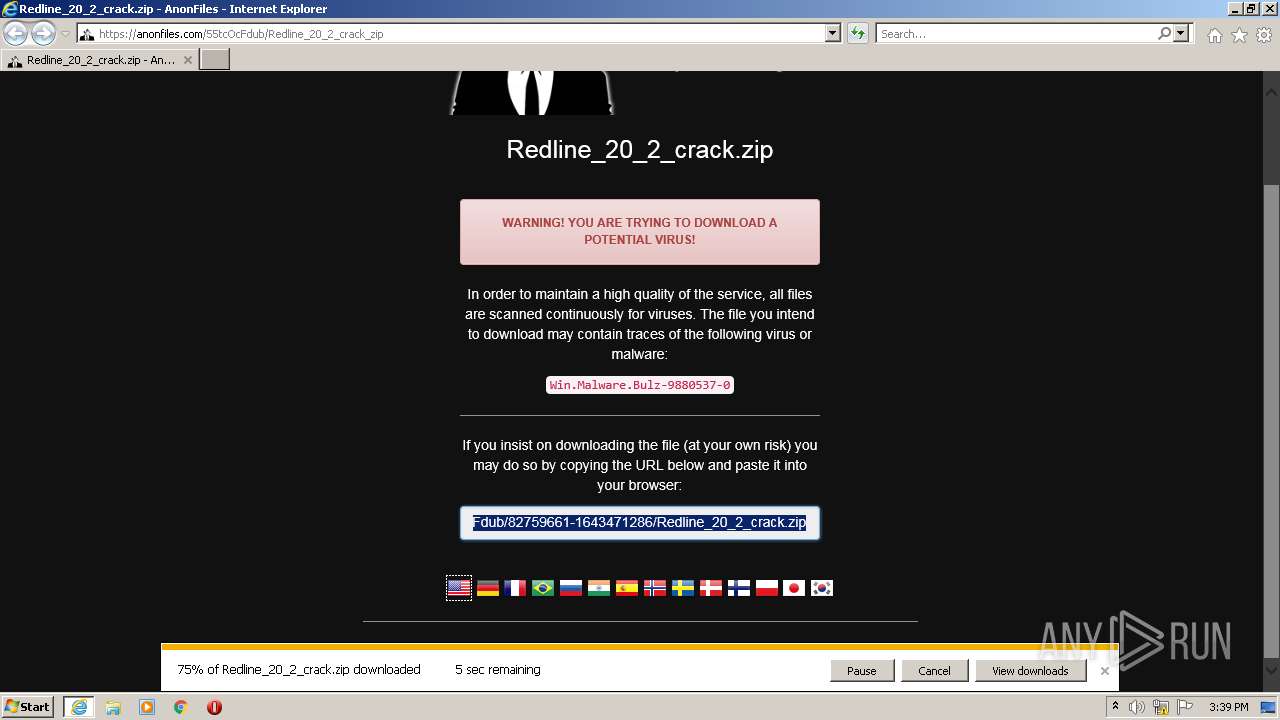Image resolution: width=1280 pixels, height=720 pixels.
Task: Expand the address bar autocomplete dropdown
Action: 833,34
